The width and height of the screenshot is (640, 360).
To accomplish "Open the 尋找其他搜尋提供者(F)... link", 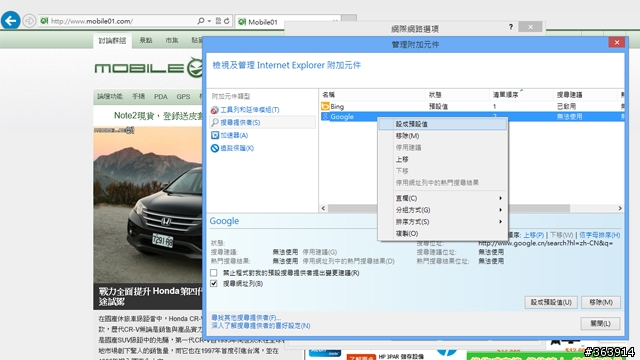I will tap(246, 318).
